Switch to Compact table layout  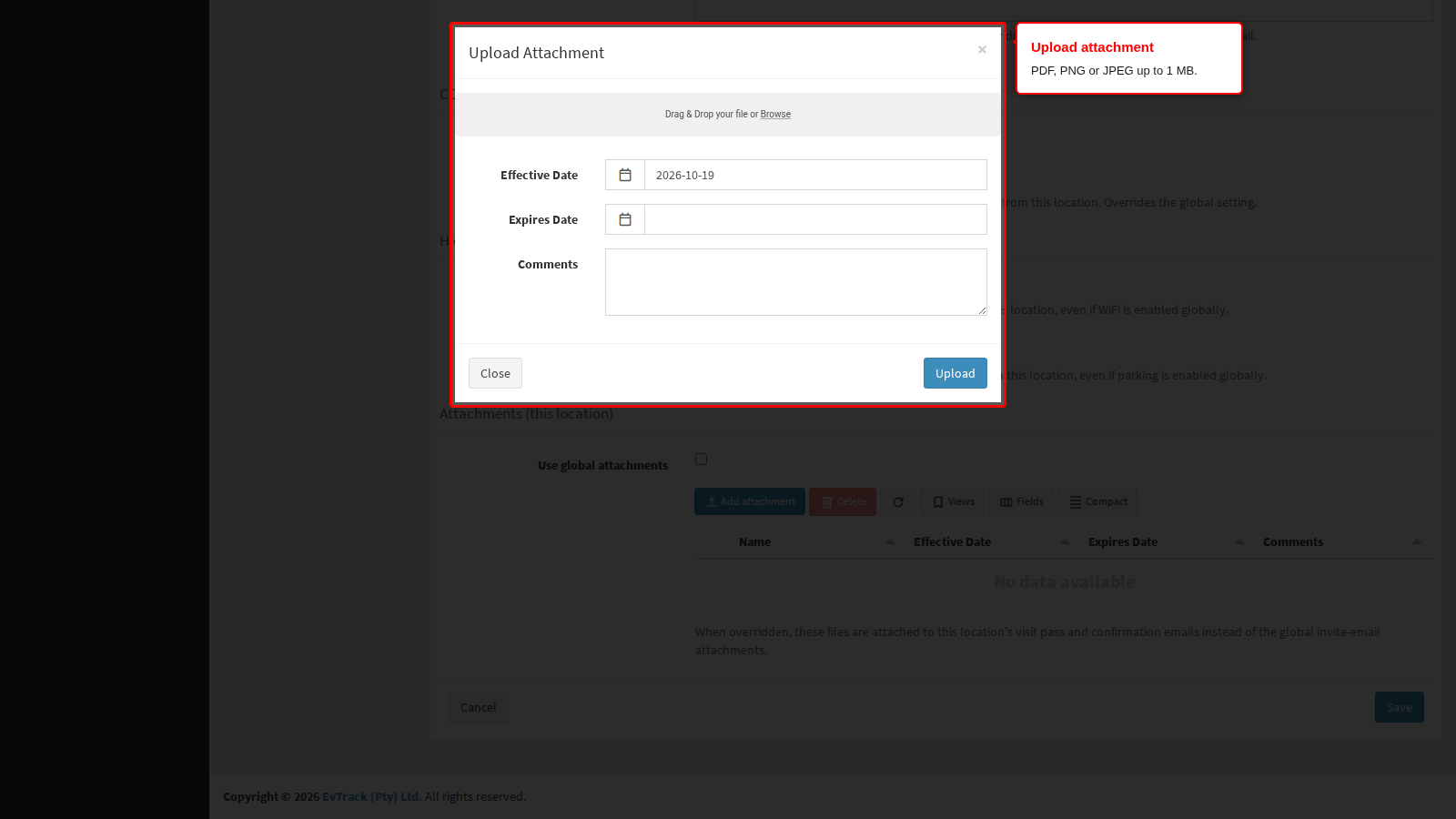coord(1097,501)
